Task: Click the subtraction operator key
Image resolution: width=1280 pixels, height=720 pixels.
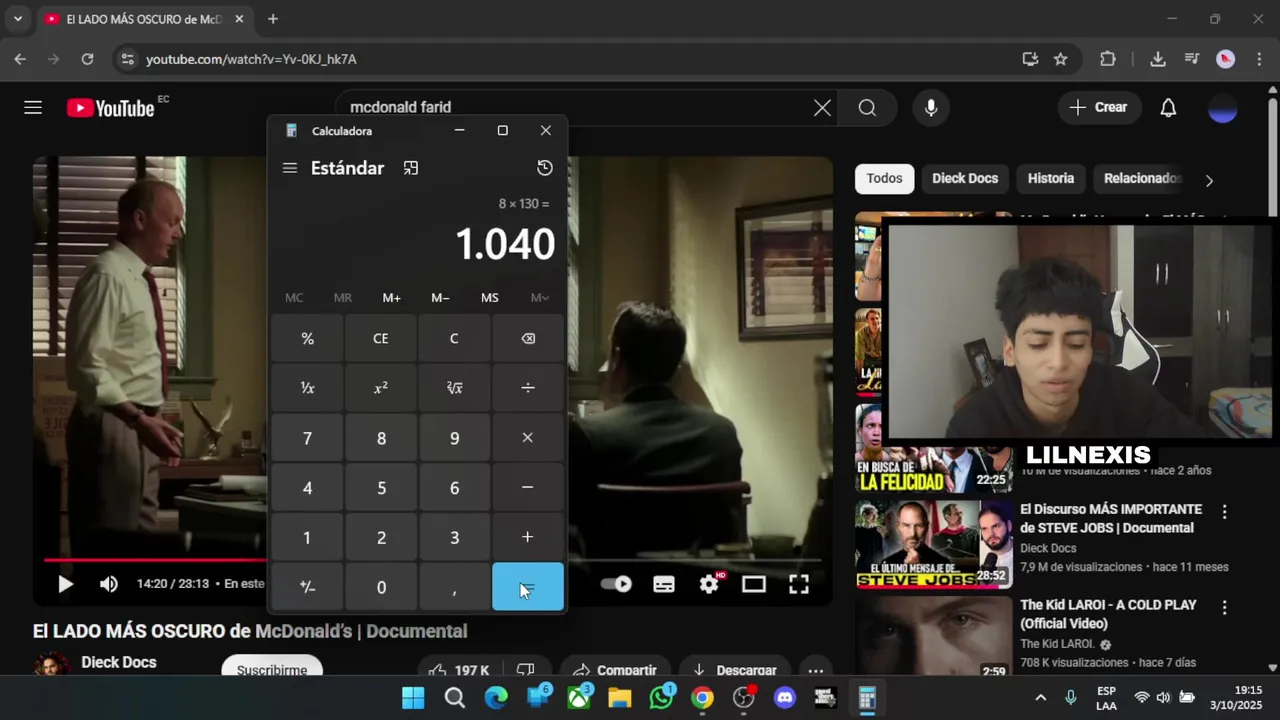Action: coord(528,488)
